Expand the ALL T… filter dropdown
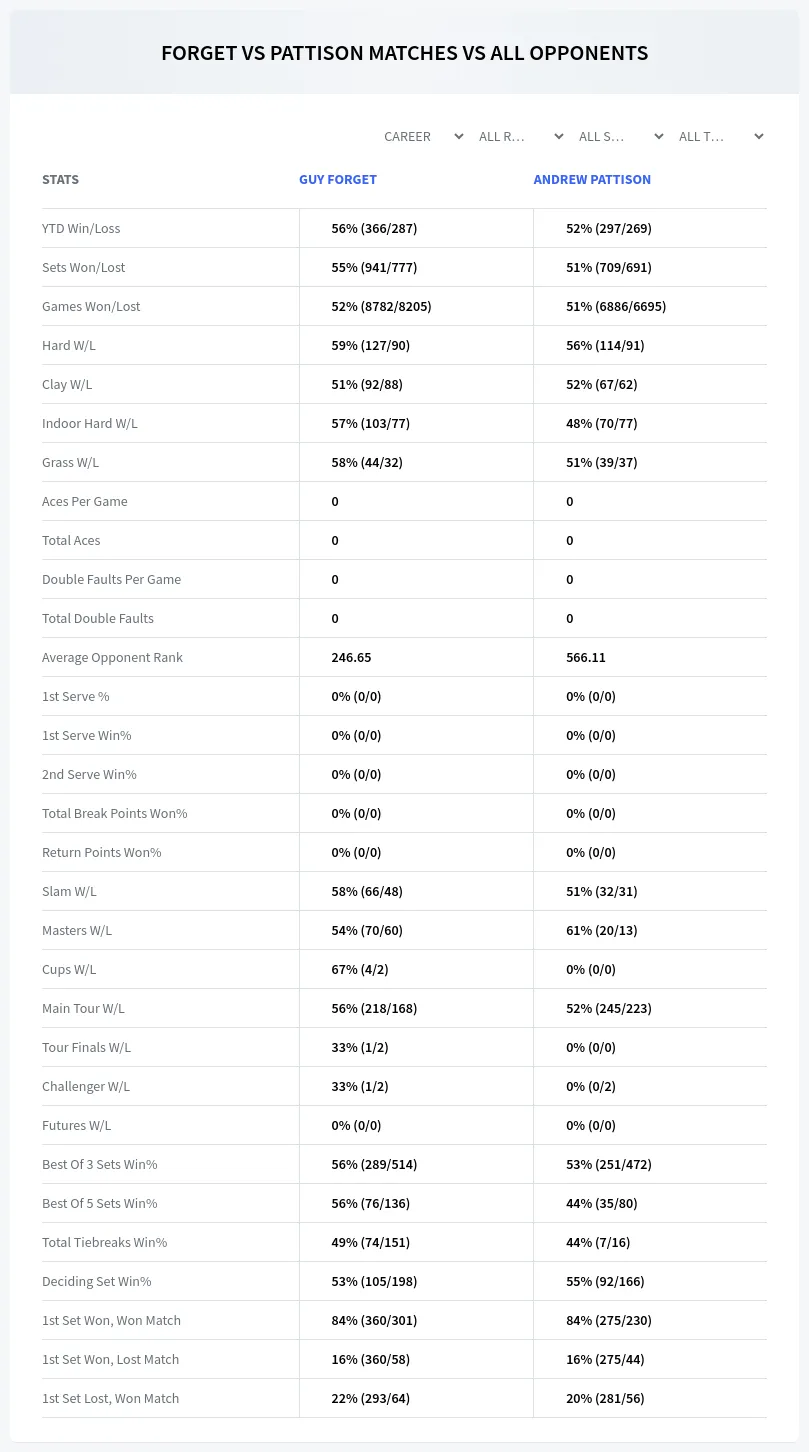 [x=719, y=136]
